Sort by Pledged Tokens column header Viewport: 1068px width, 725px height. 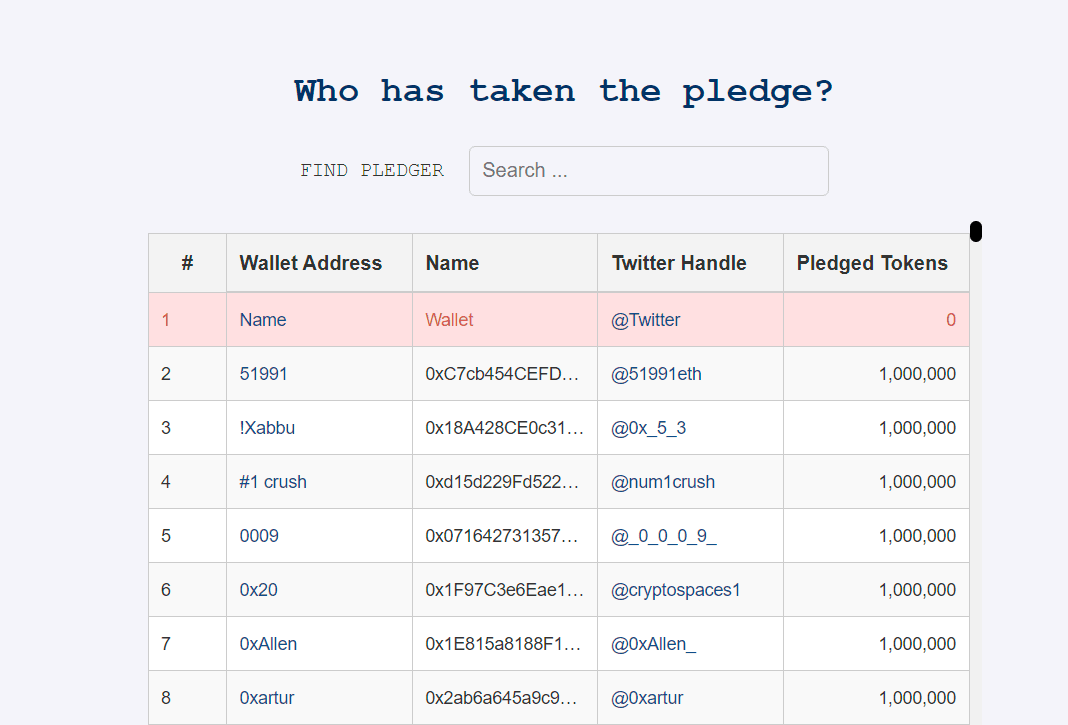pyautogui.click(x=872, y=263)
